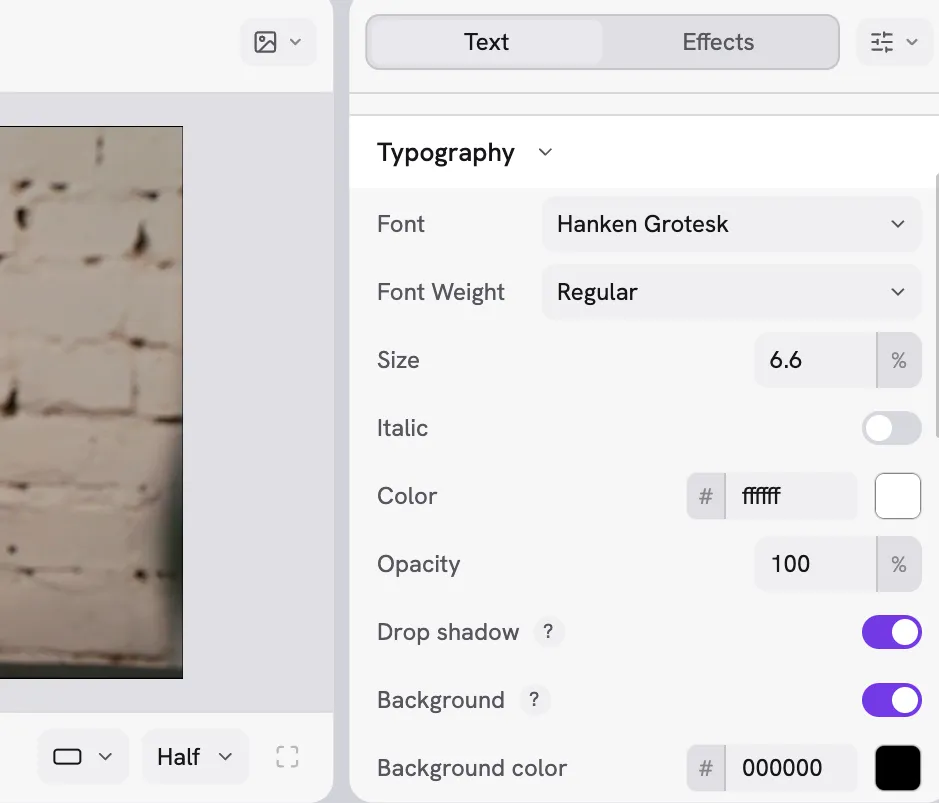Screen dimensions: 939x803
Task: Open the aspect ratio rectangle dropdown
Action: coord(83,756)
